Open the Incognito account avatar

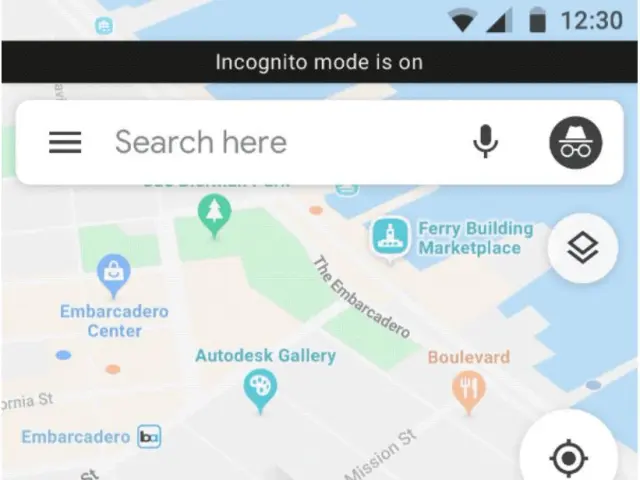pyautogui.click(x=576, y=142)
